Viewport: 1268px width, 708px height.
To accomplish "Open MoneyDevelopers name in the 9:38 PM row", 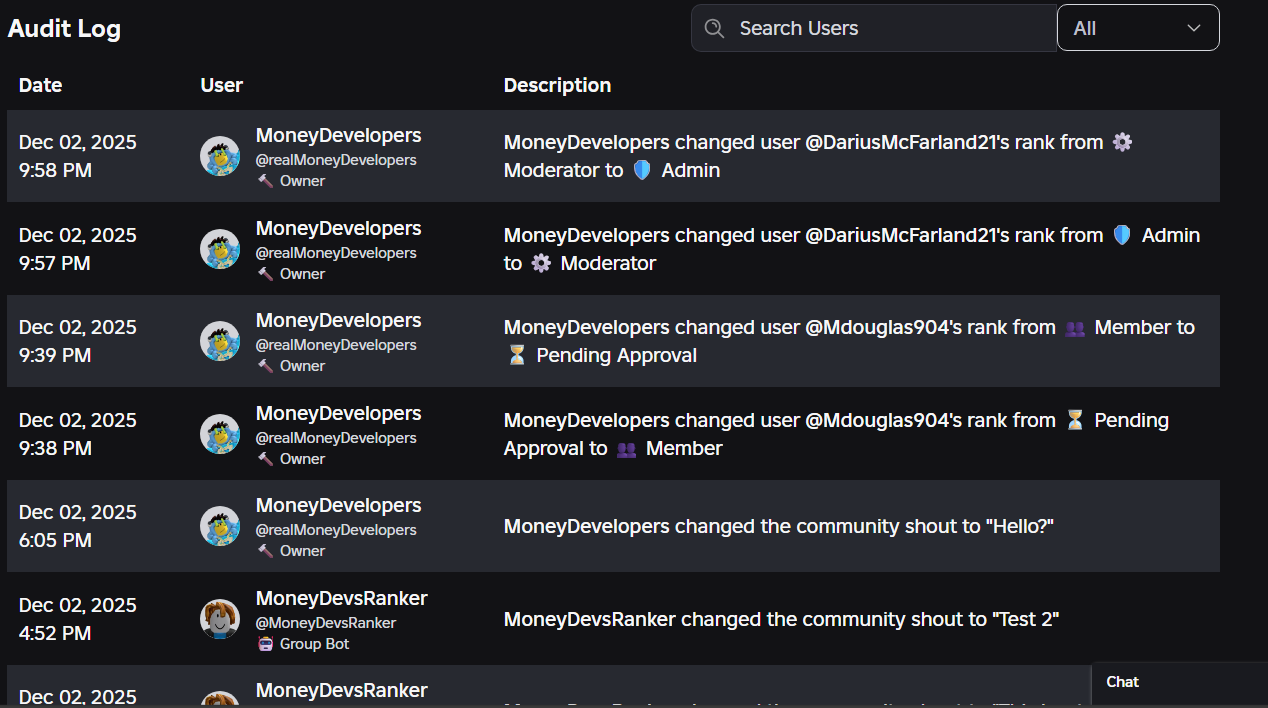I will [338, 413].
